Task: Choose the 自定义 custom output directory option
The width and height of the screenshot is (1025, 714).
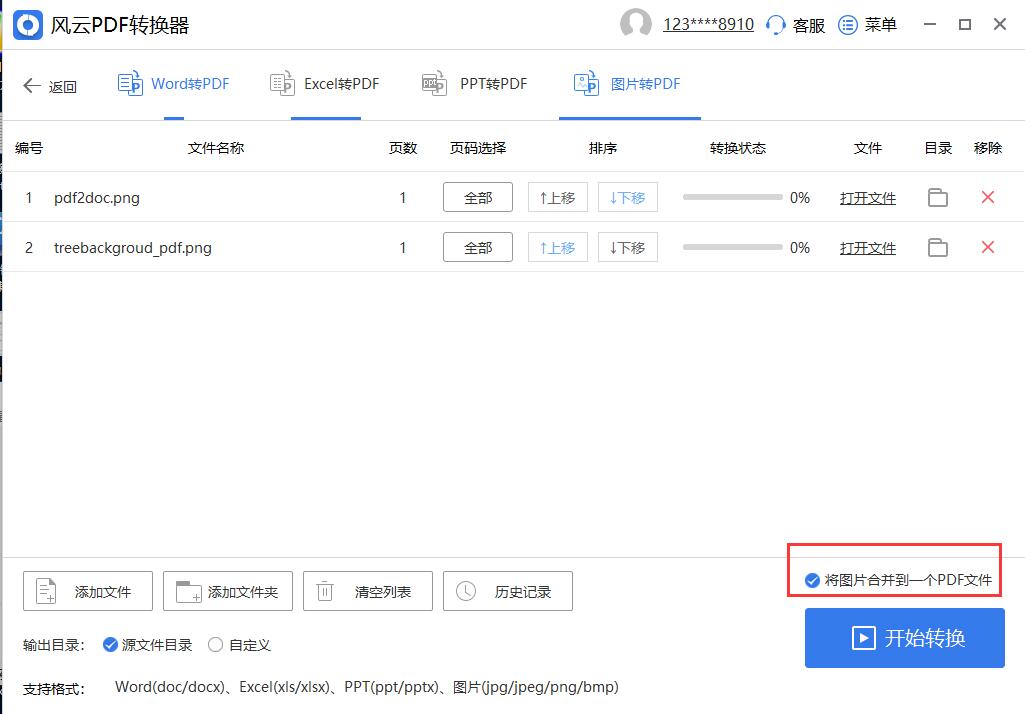Action: click(x=214, y=645)
